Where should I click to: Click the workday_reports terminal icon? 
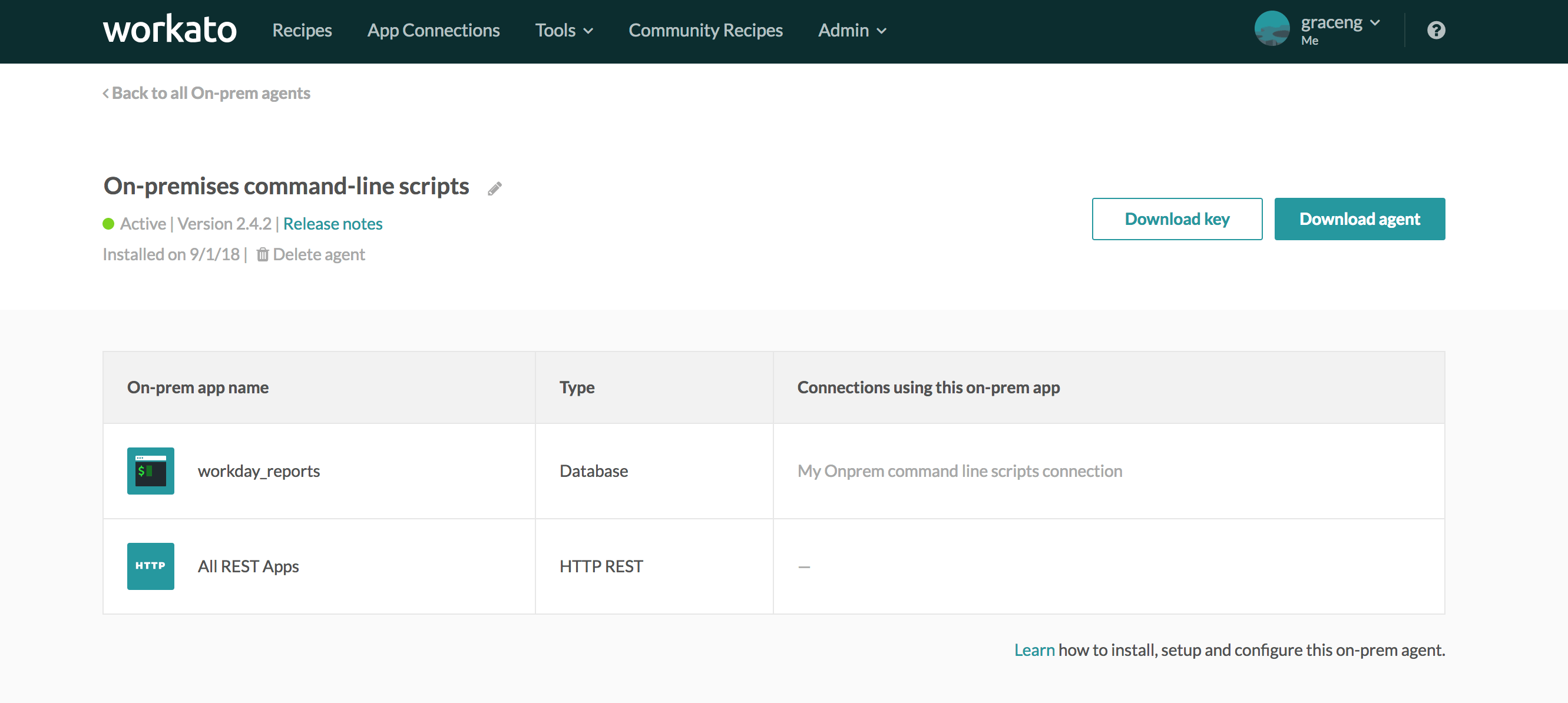coord(150,470)
